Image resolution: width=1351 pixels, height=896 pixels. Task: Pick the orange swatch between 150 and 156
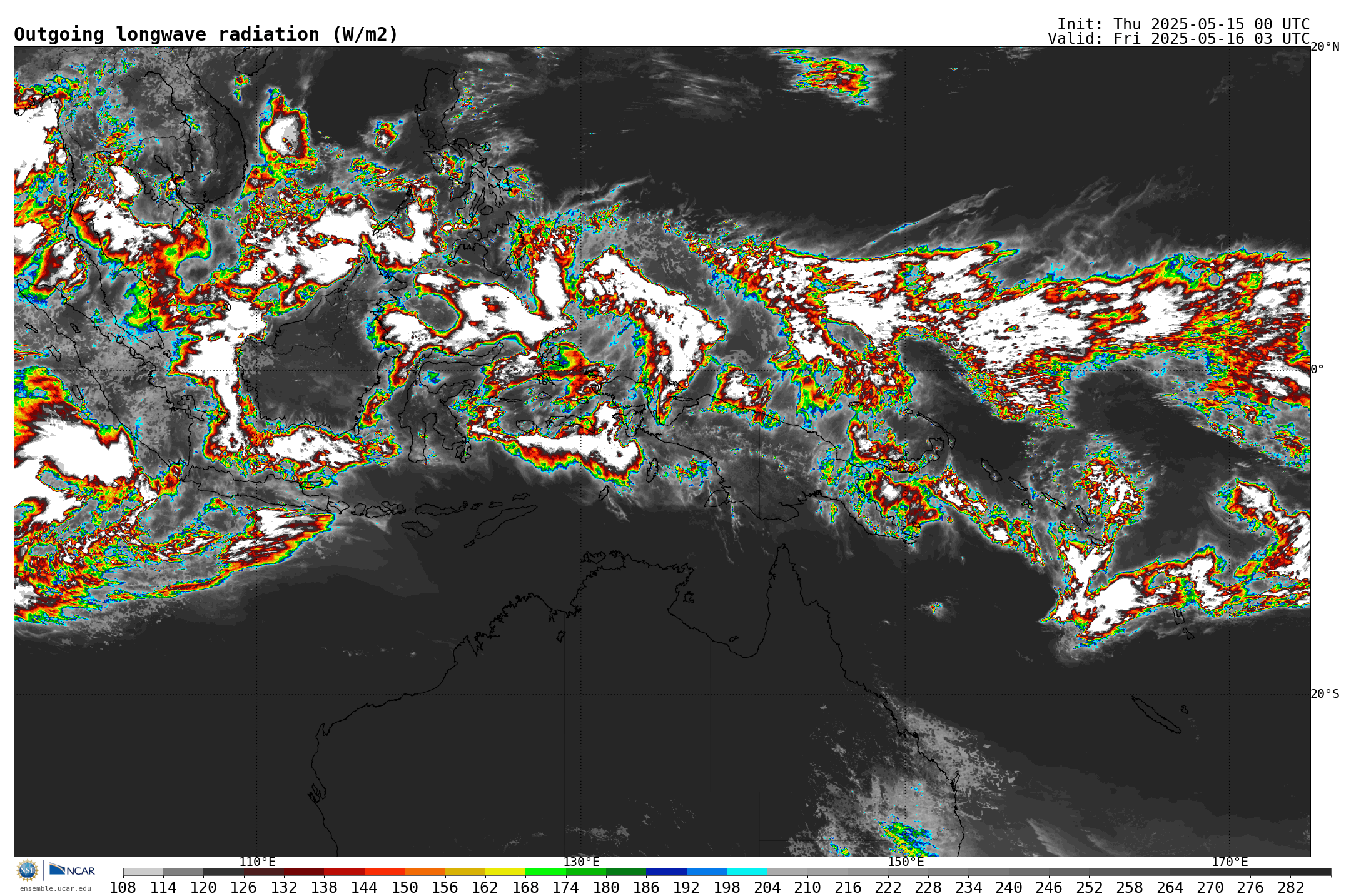(425, 872)
